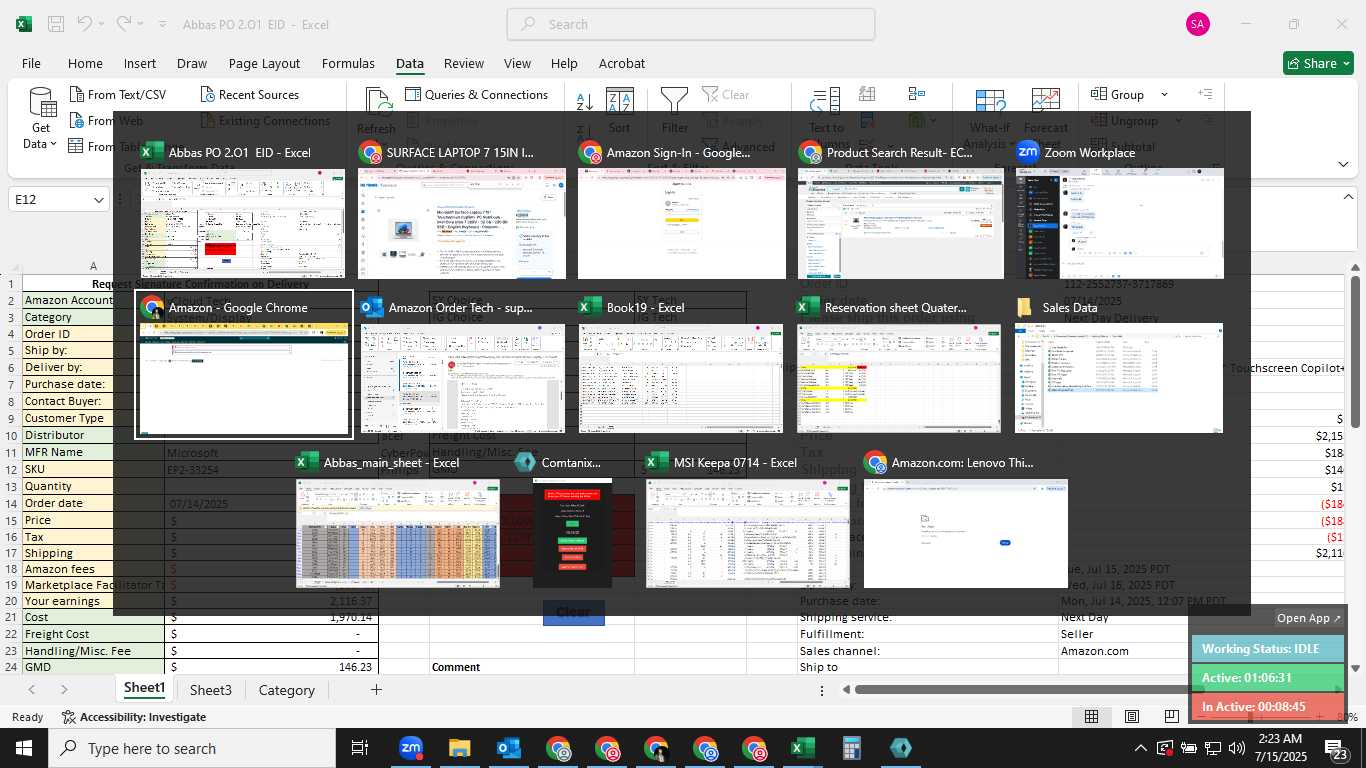Click the GMD value 146.23 cell
Image resolution: width=1366 pixels, height=768 pixels.
(271, 667)
